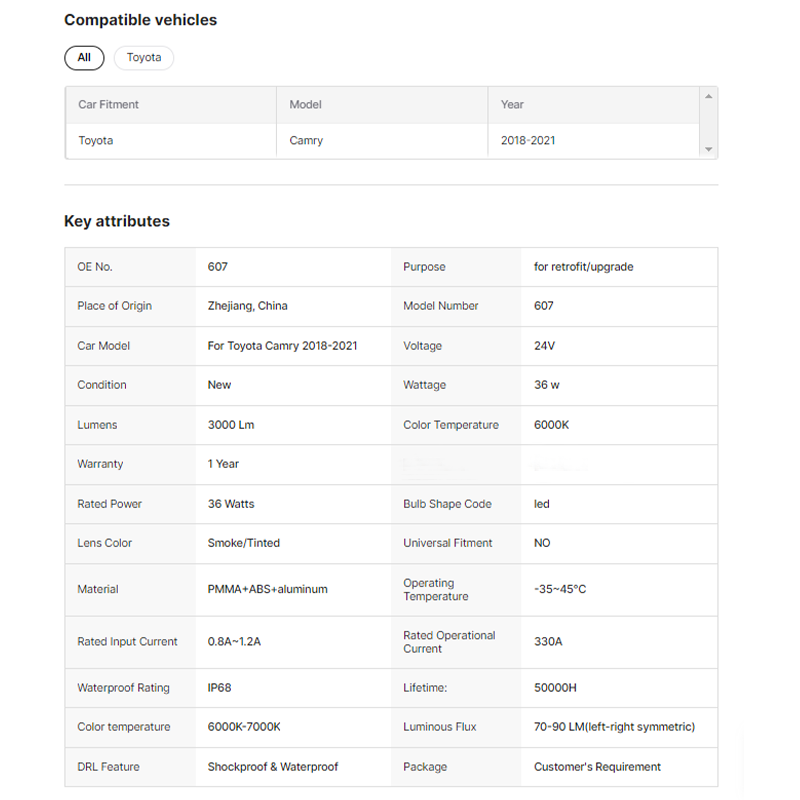Click the Year column header
Screen dimensions: 800x800
click(512, 105)
